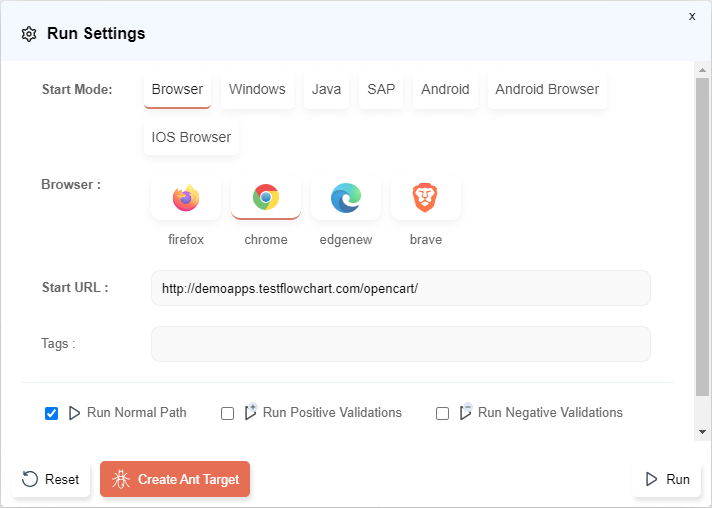The width and height of the screenshot is (712, 508).
Task: Click into the Start URL field
Action: pyautogui.click(x=400, y=288)
